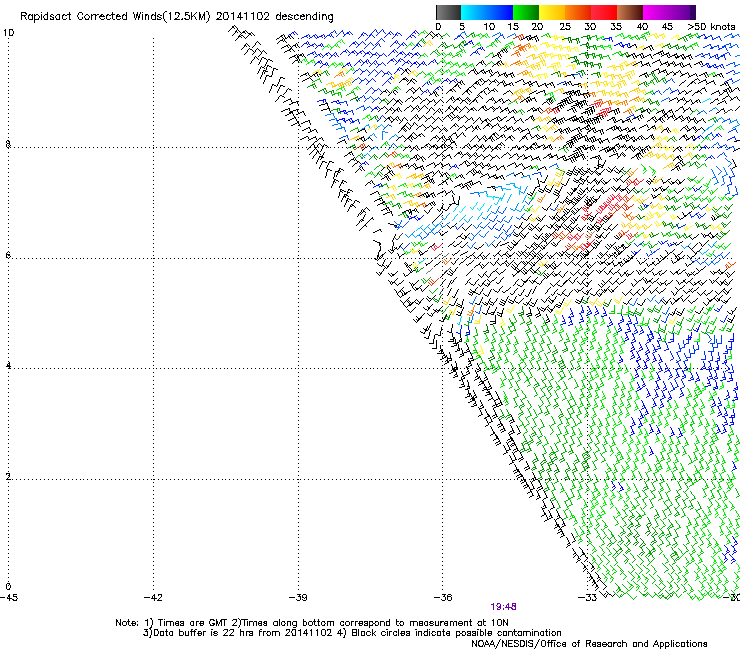Click the latitude label '2'
This screenshot has width=740, height=650.
8,477
